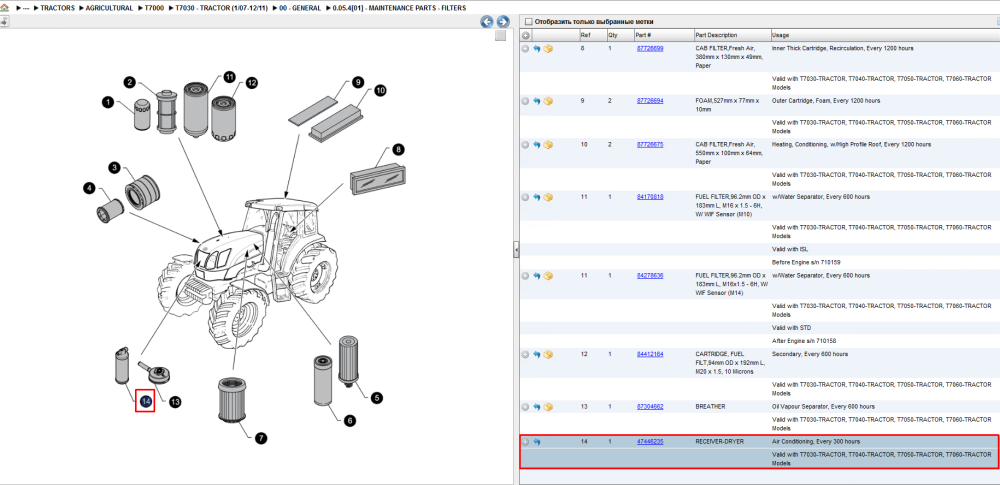This screenshot has height=485, width=1000.
Task: Select callout 1 on the diagram
Action: (x=108, y=101)
